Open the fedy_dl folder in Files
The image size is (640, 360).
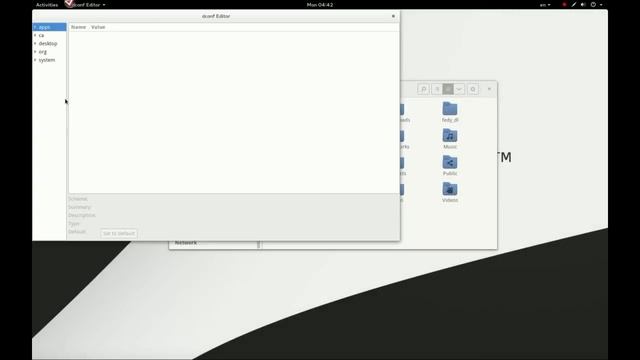click(x=450, y=112)
